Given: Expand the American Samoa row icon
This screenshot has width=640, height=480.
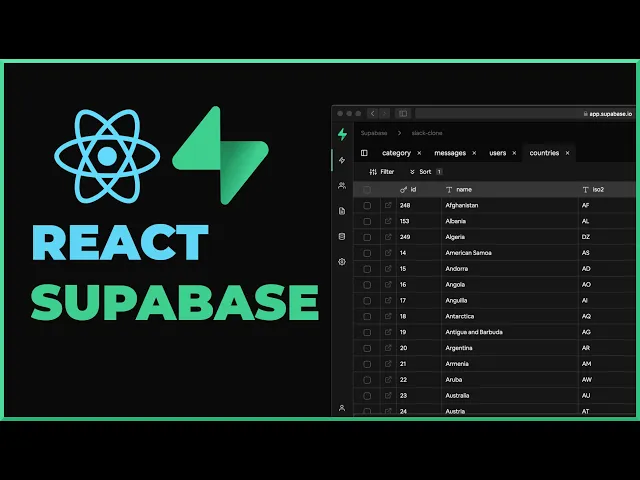Looking at the screenshot, I should [388, 253].
